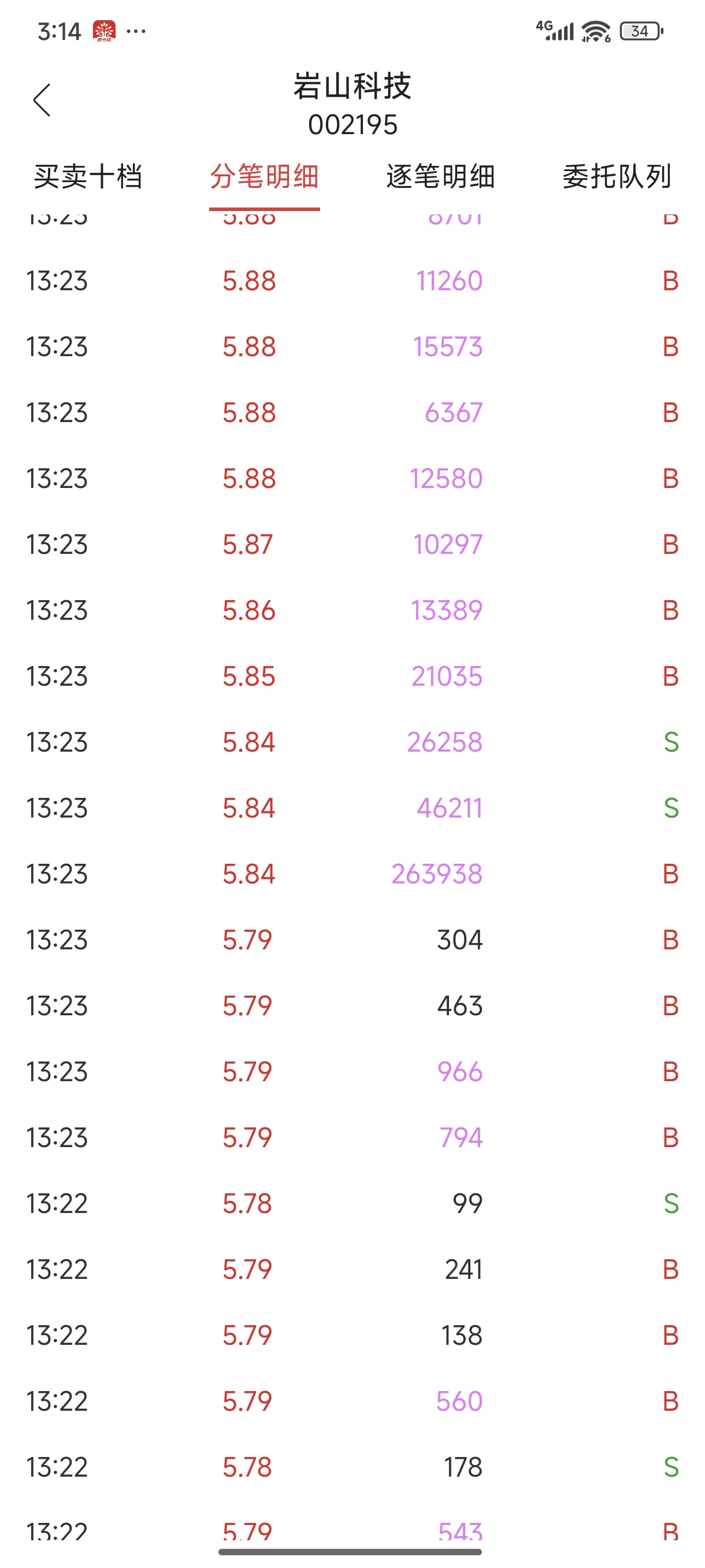Tap the back arrow icon
This screenshot has width=705, height=1568.
click(x=42, y=101)
